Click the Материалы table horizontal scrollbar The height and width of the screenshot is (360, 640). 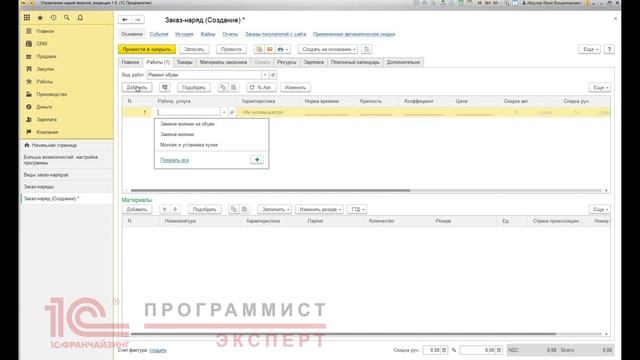343,334
